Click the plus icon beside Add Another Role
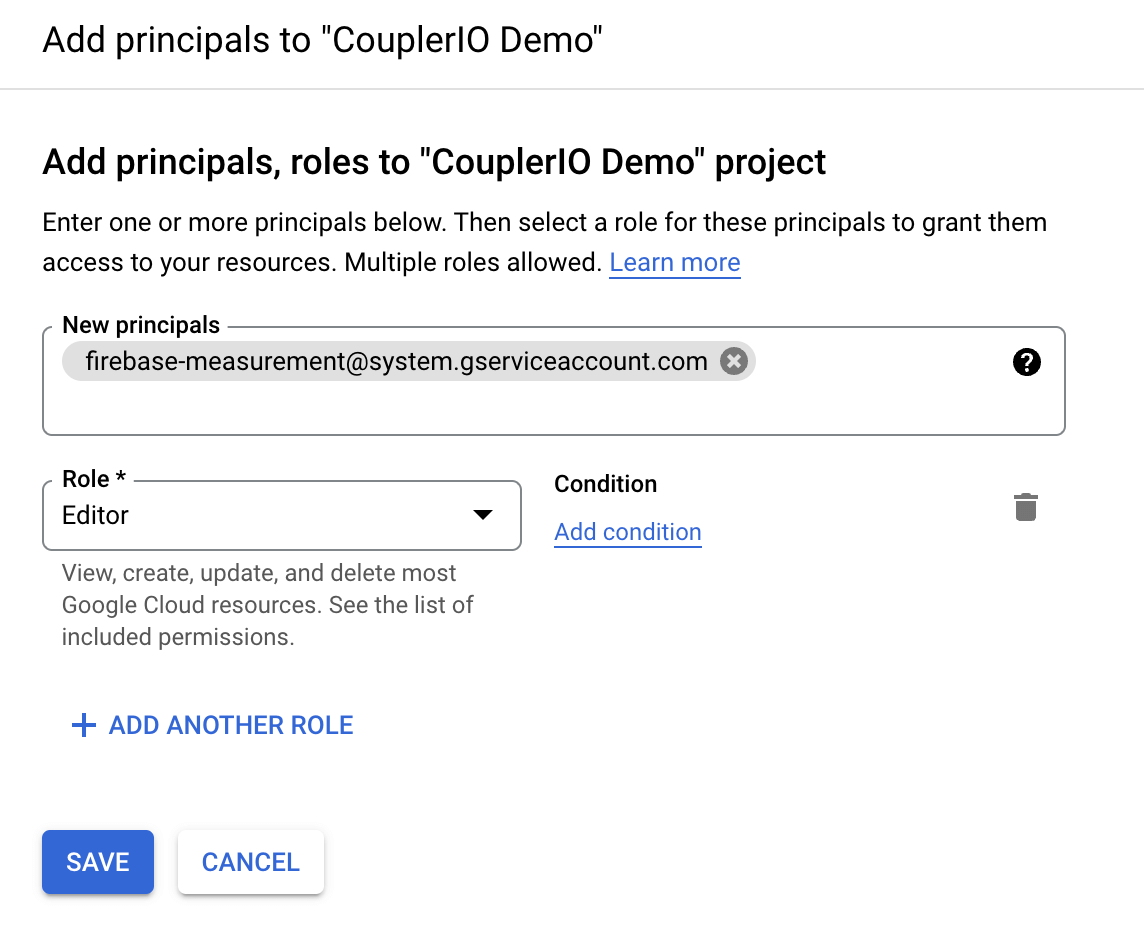Viewport: 1144px width, 936px height. coord(84,725)
